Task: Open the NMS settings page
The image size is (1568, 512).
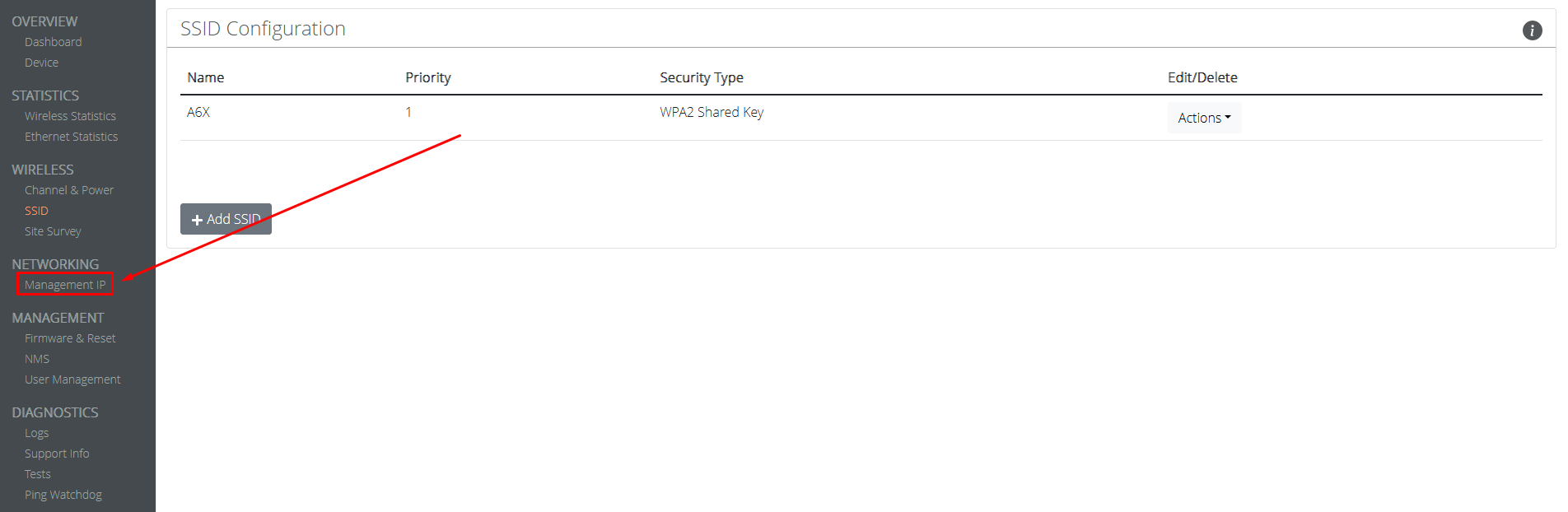Action: pos(37,359)
